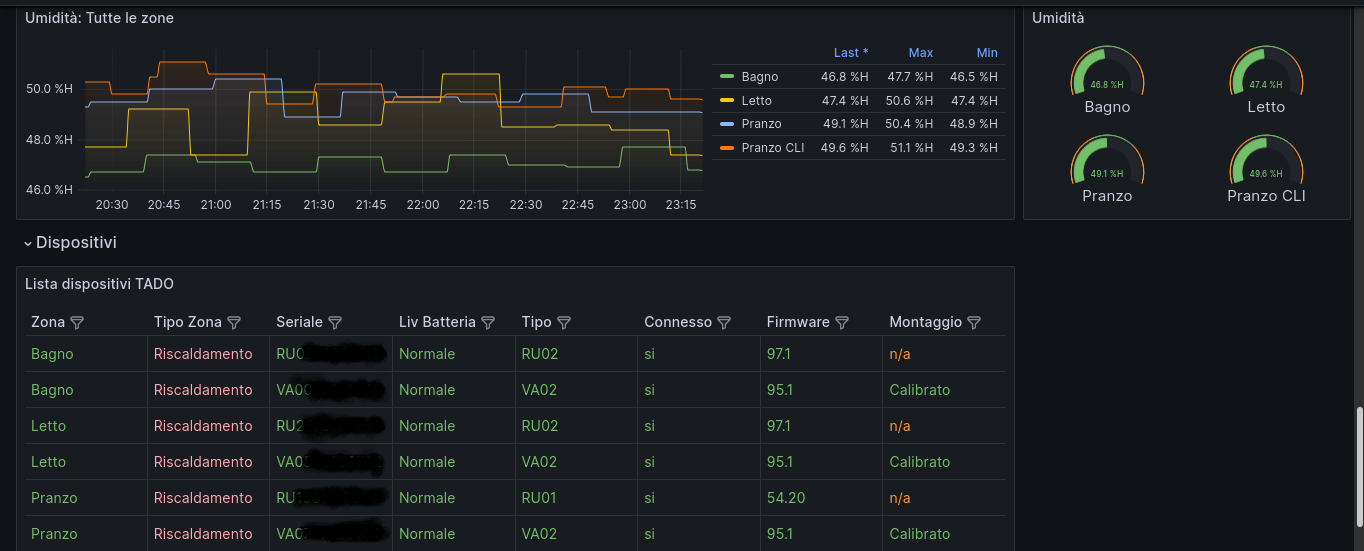Open filter for Tipo Zona column
Image resolution: width=1364 pixels, height=551 pixels.
pos(234,323)
